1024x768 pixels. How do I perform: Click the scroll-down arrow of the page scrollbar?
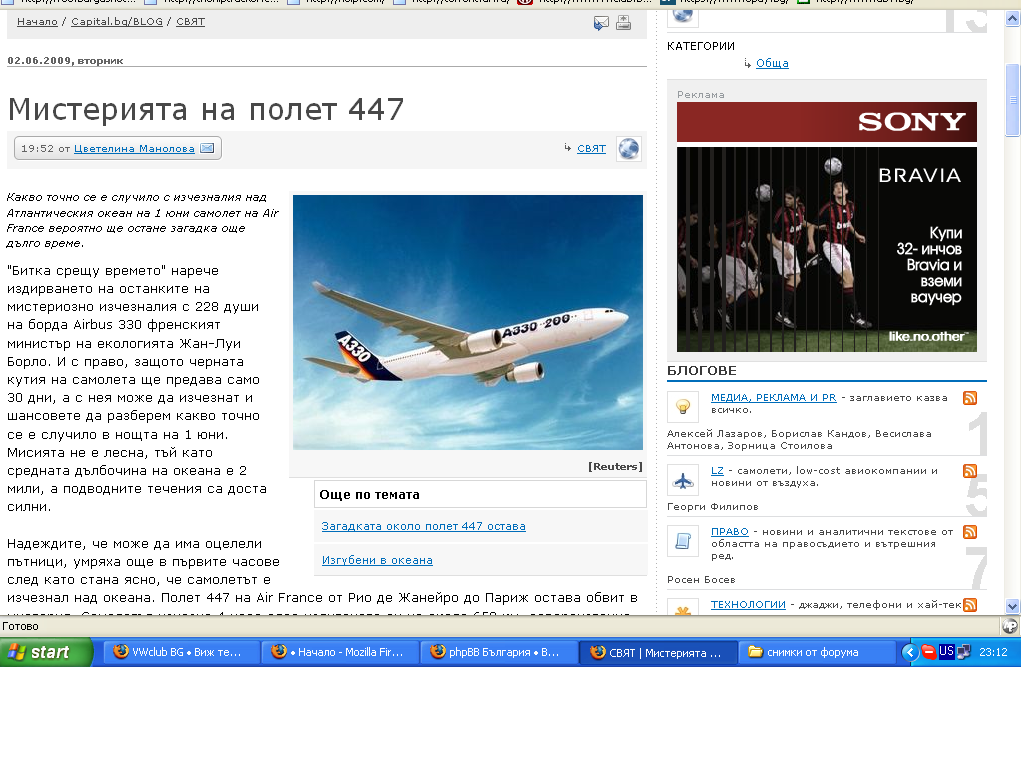point(1012,606)
